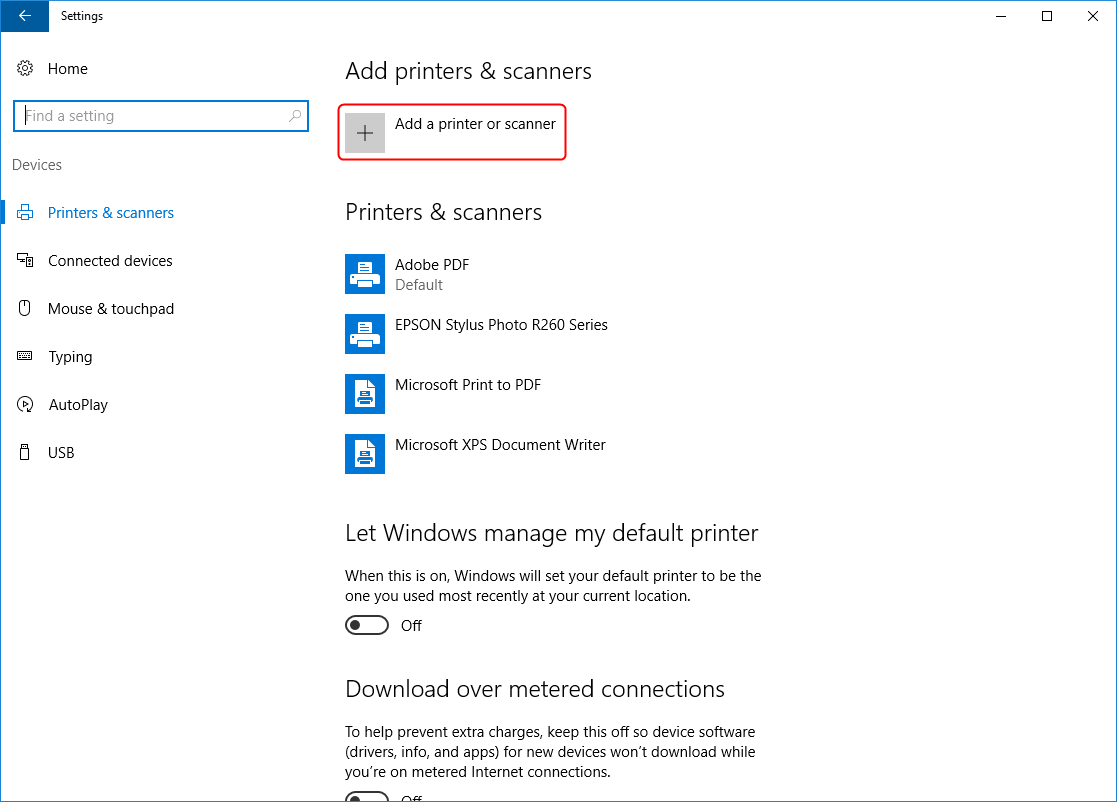Screen dimensions: 1117x802
Task: Go to Mouse & touchpad settings
Action: point(110,309)
